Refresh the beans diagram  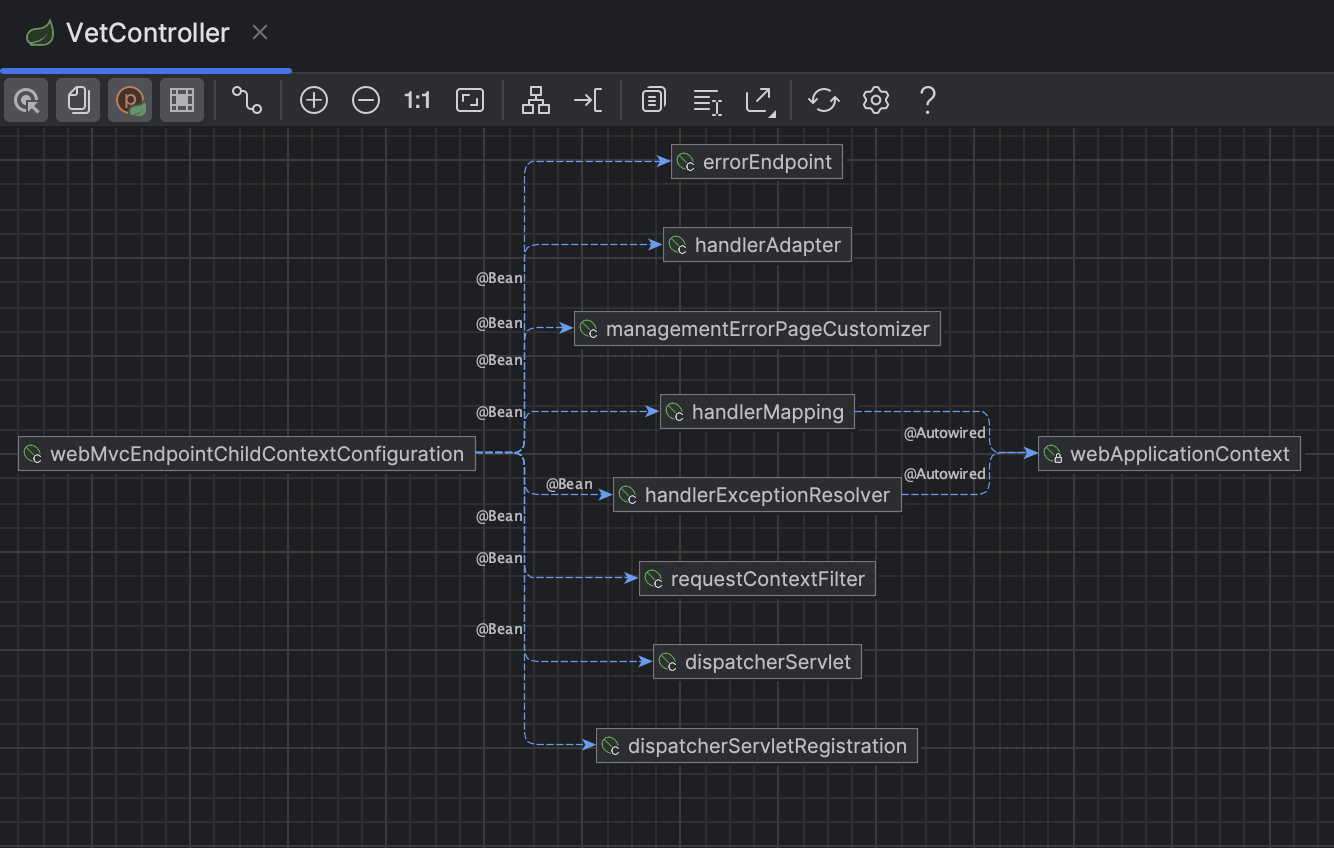tap(823, 100)
